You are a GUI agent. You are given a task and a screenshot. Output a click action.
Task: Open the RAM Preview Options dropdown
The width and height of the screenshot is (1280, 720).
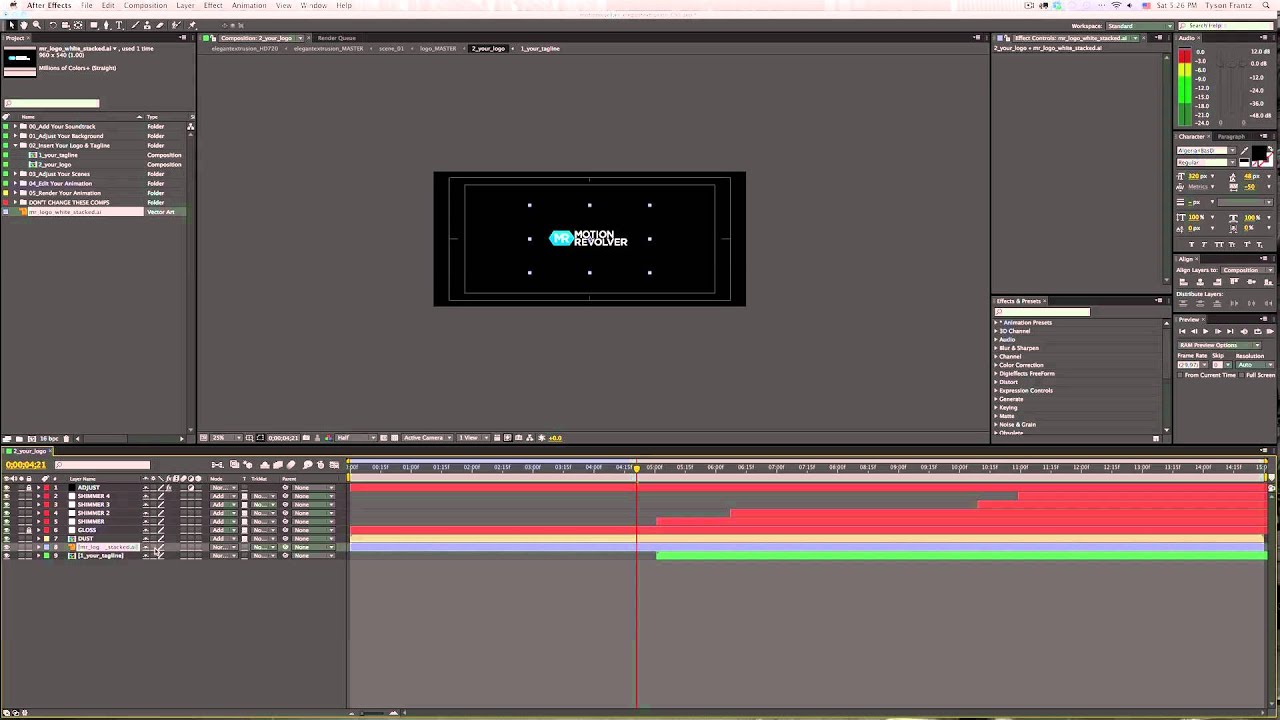tap(1220, 345)
